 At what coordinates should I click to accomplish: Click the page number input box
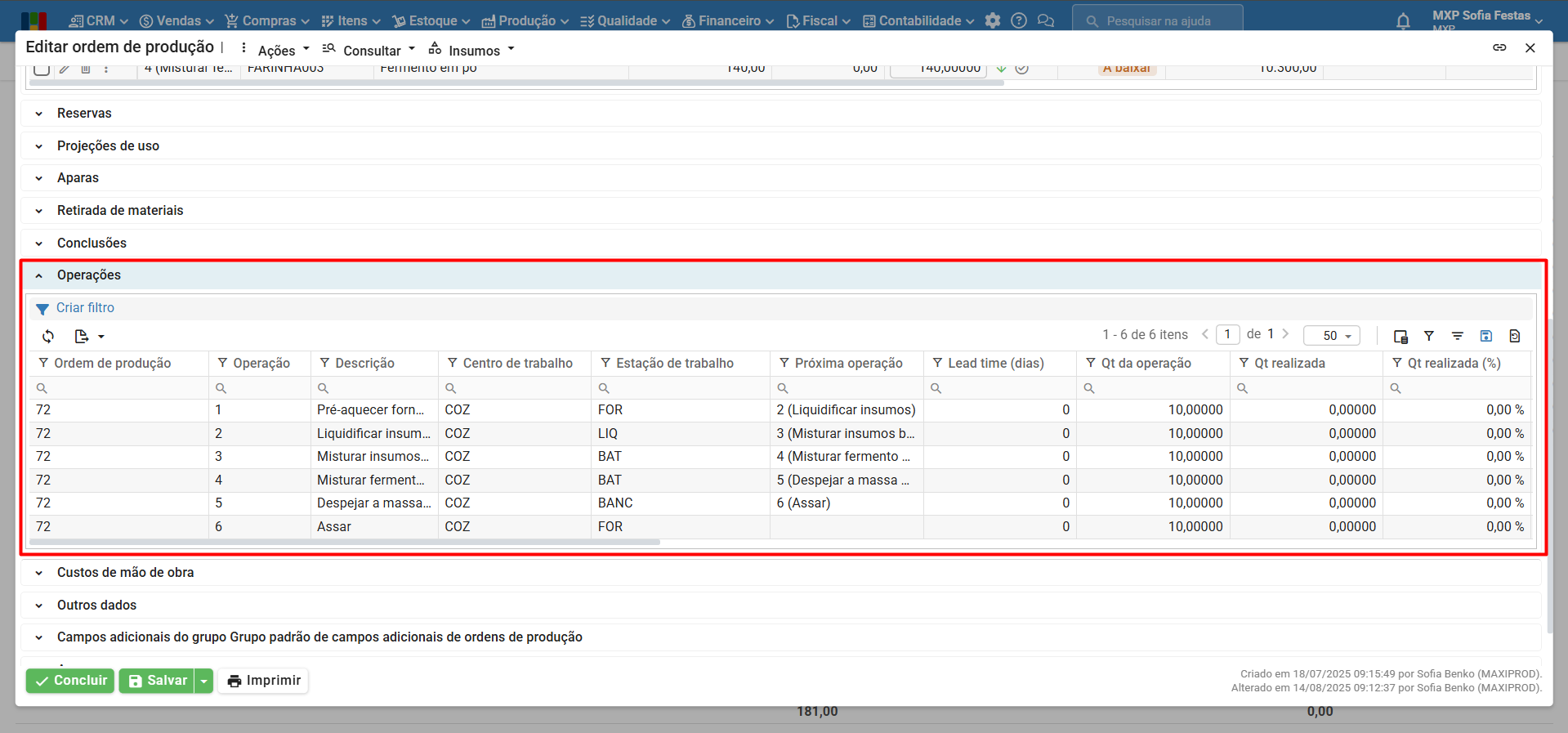click(1227, 334)
